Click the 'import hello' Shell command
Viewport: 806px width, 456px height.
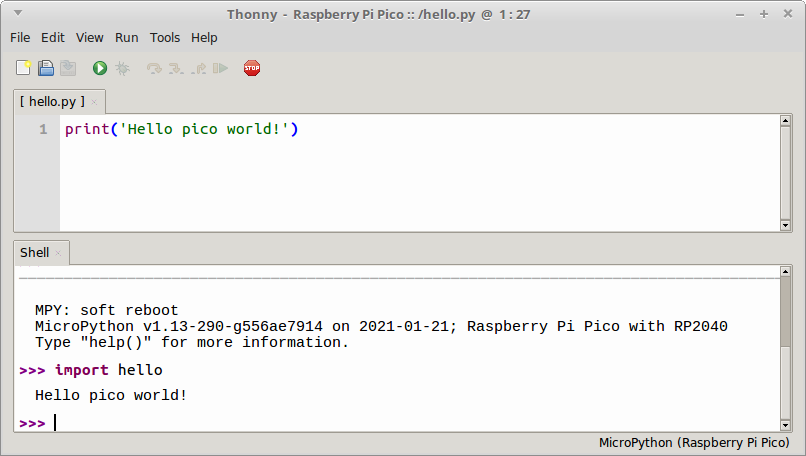(x=108, y=370)
